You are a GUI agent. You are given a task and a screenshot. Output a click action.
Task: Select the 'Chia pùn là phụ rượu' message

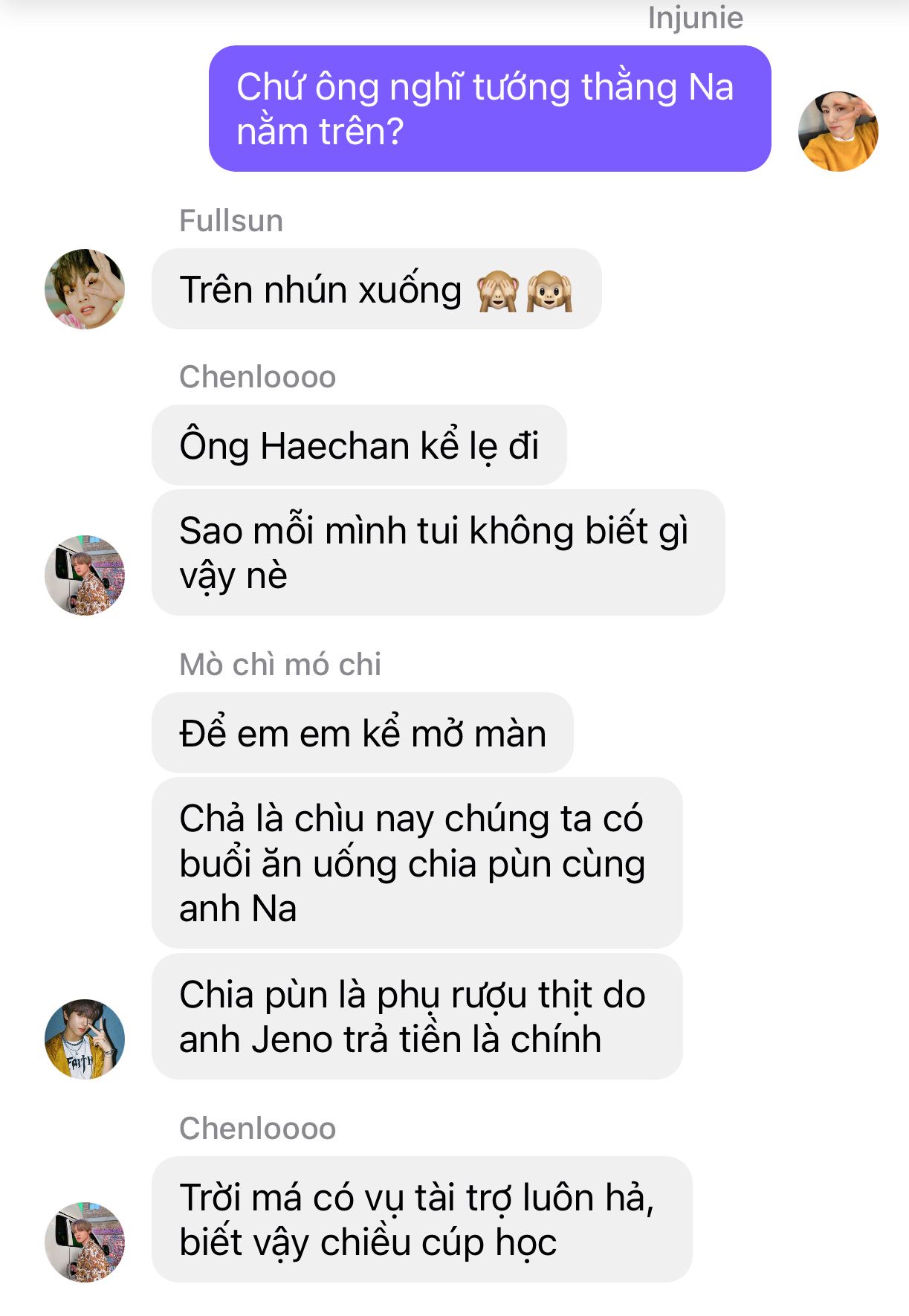(x=417, y=1016)
